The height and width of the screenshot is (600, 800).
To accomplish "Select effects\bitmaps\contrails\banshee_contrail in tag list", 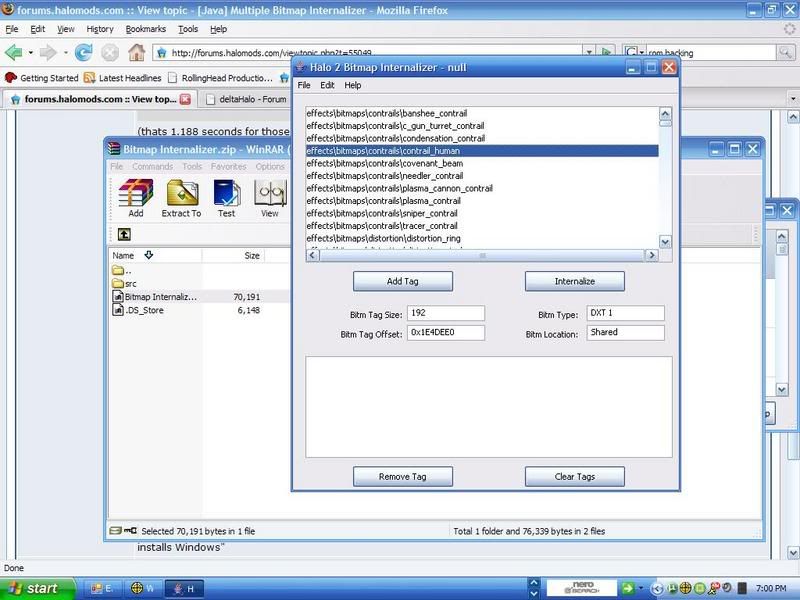I will tap(482, 113).
